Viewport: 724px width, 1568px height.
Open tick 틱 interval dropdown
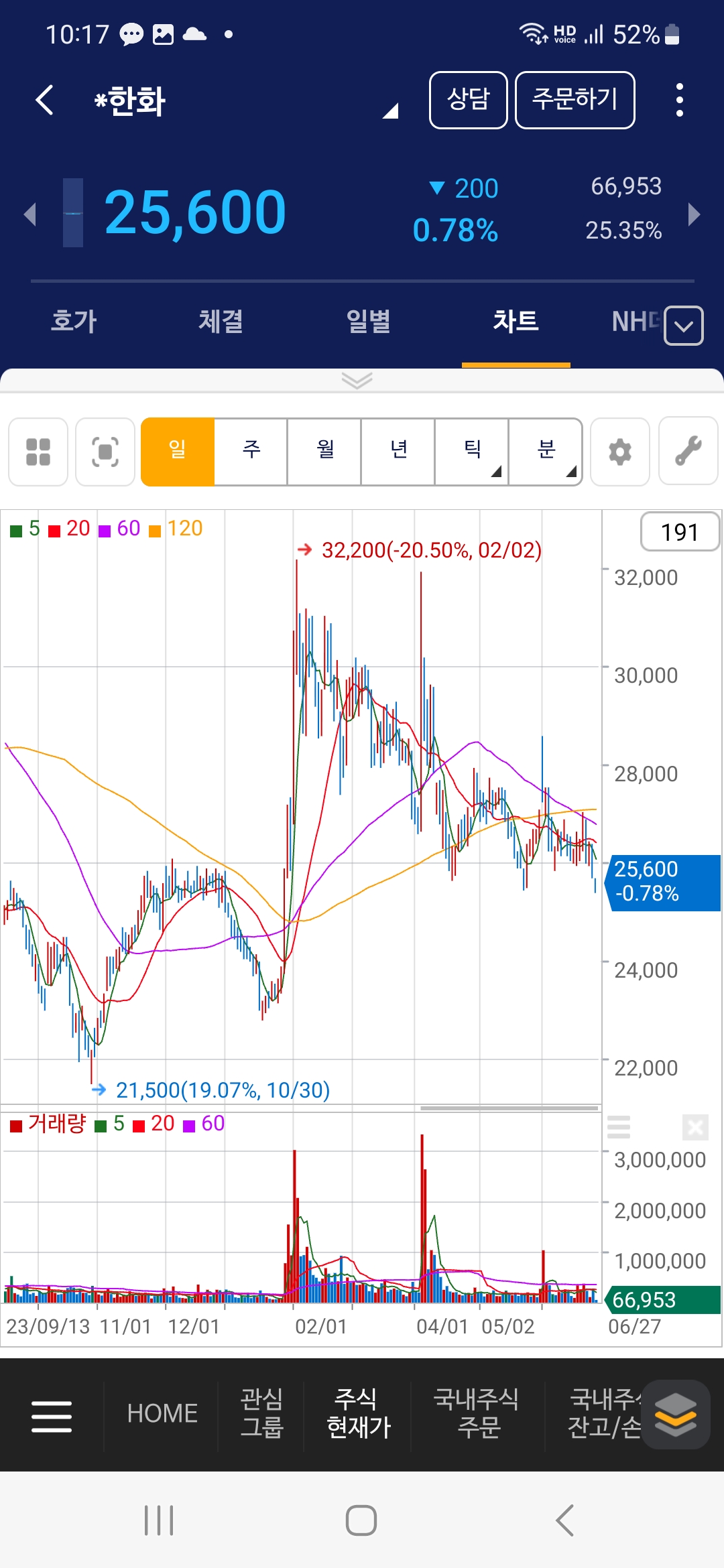[473, 452]
